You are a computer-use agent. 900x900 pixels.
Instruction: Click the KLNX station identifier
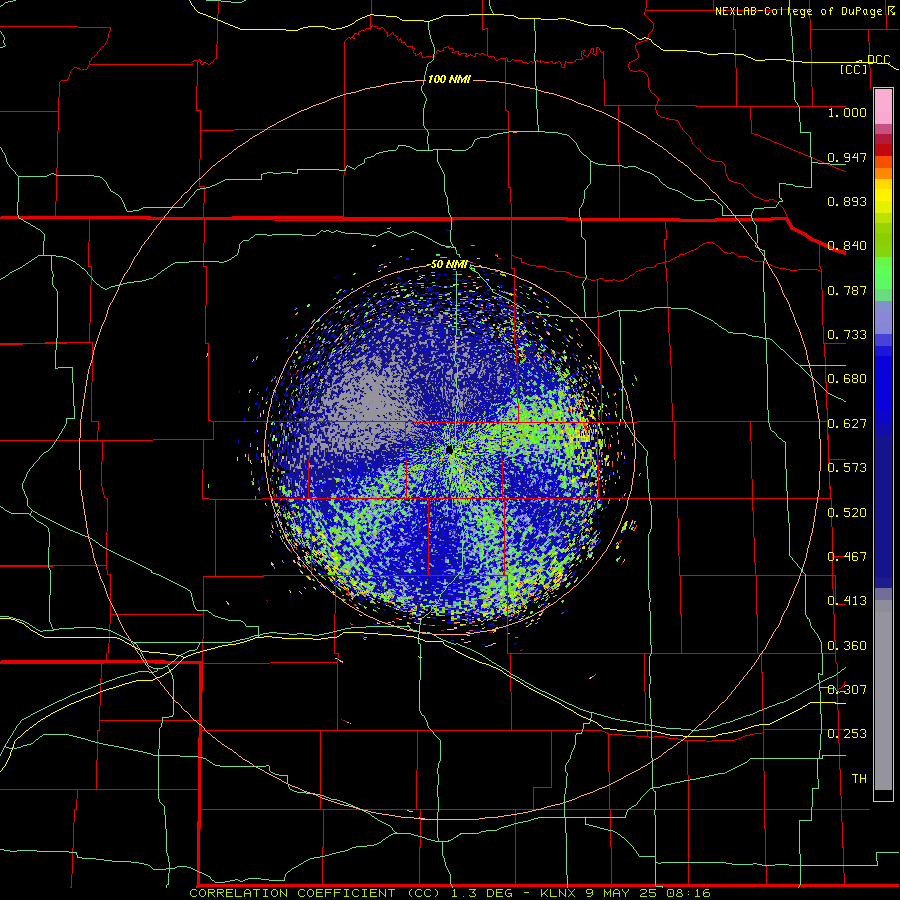tap(560, 893)
